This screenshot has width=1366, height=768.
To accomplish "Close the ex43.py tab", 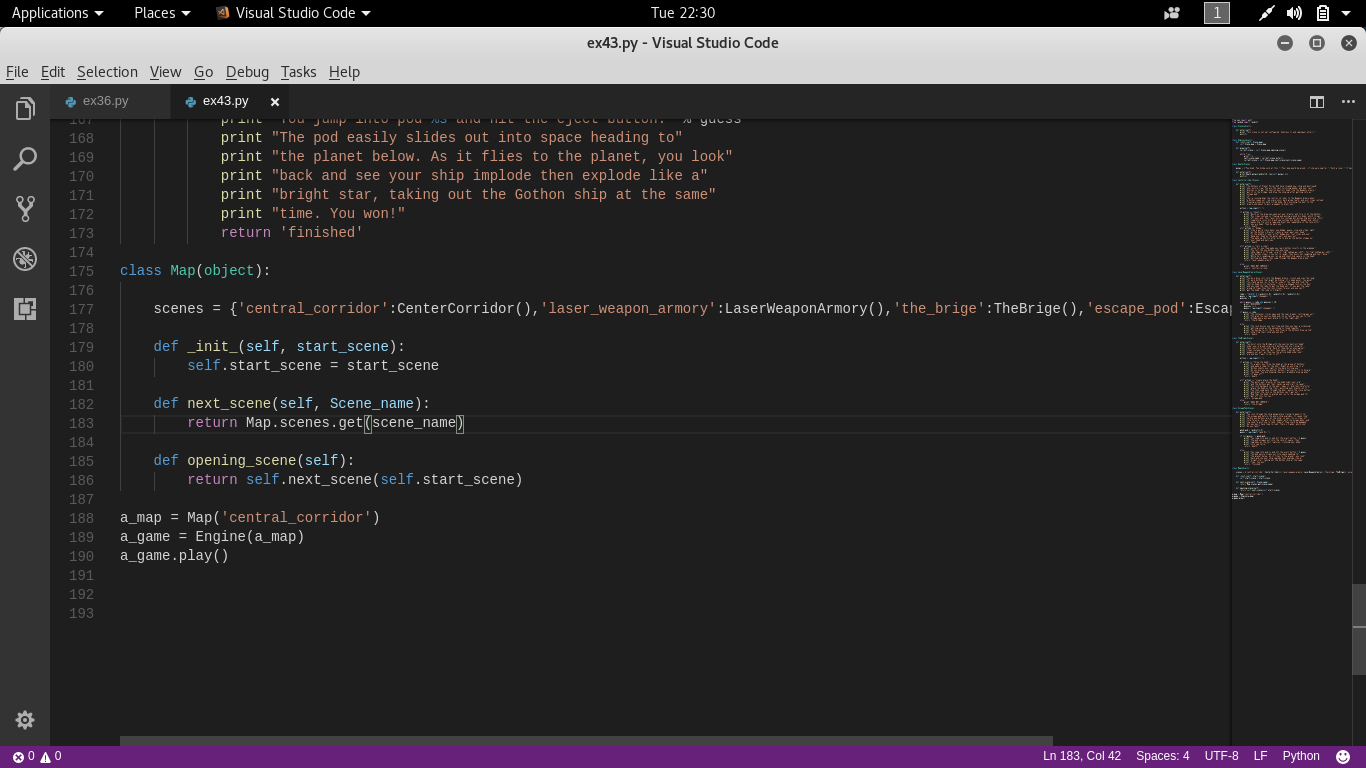I will click(x=274, y=101).
